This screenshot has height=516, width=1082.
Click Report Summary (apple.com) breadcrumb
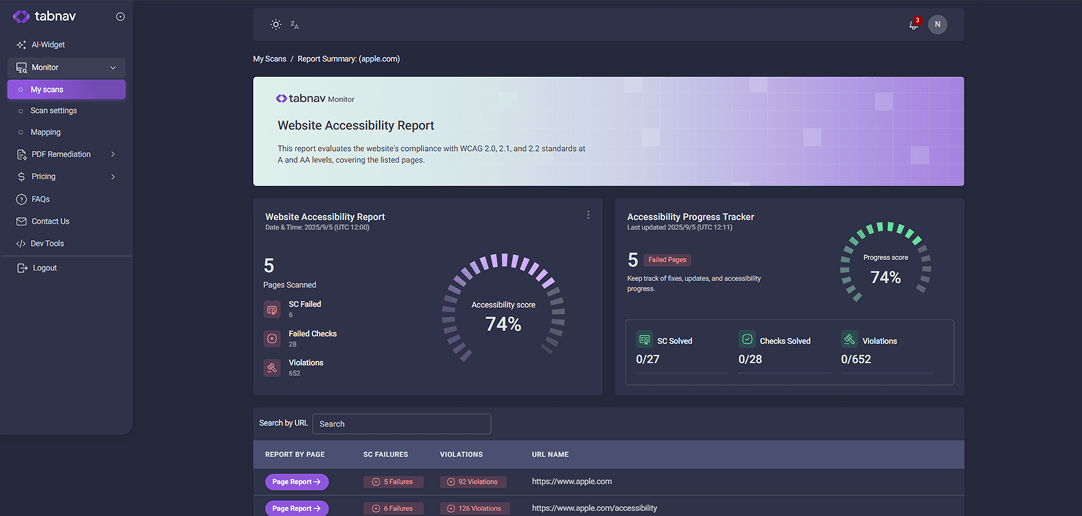click(348, 59)
